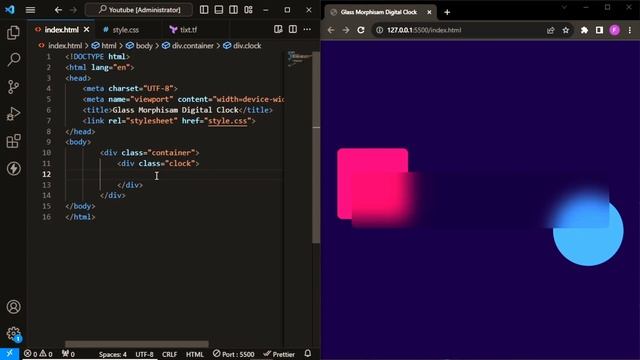Go forward in VS Code navigation history
This screenshot has height=360, width=640.
(73, 10)
